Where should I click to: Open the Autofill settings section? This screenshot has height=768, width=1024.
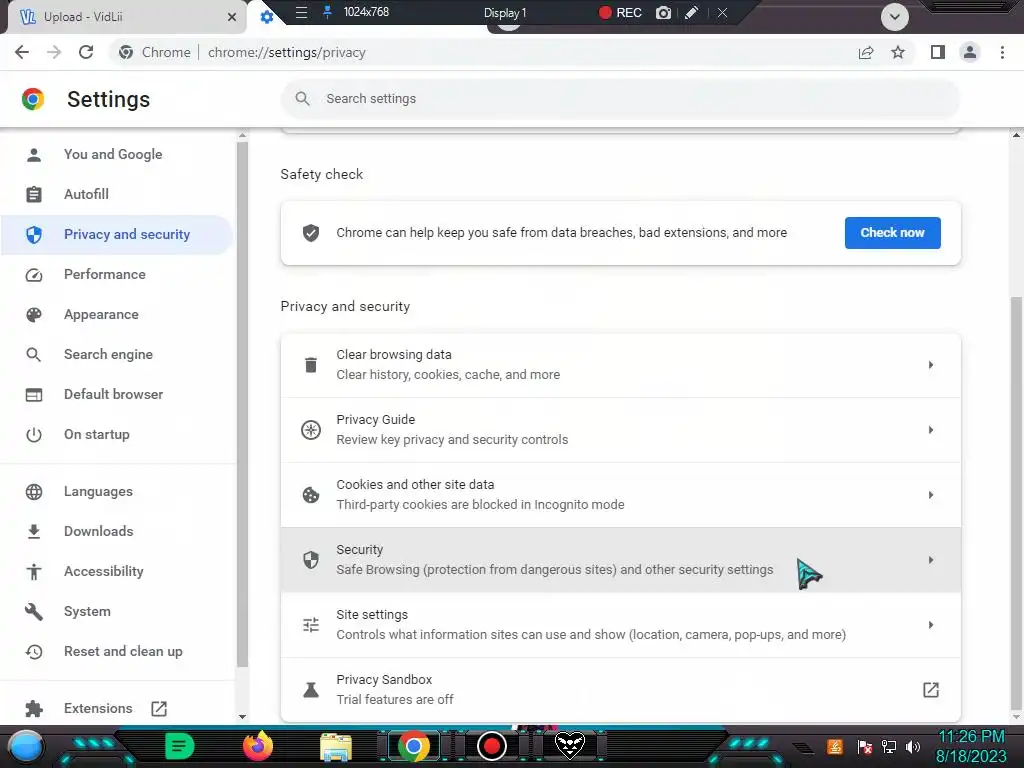pos(116,195)
